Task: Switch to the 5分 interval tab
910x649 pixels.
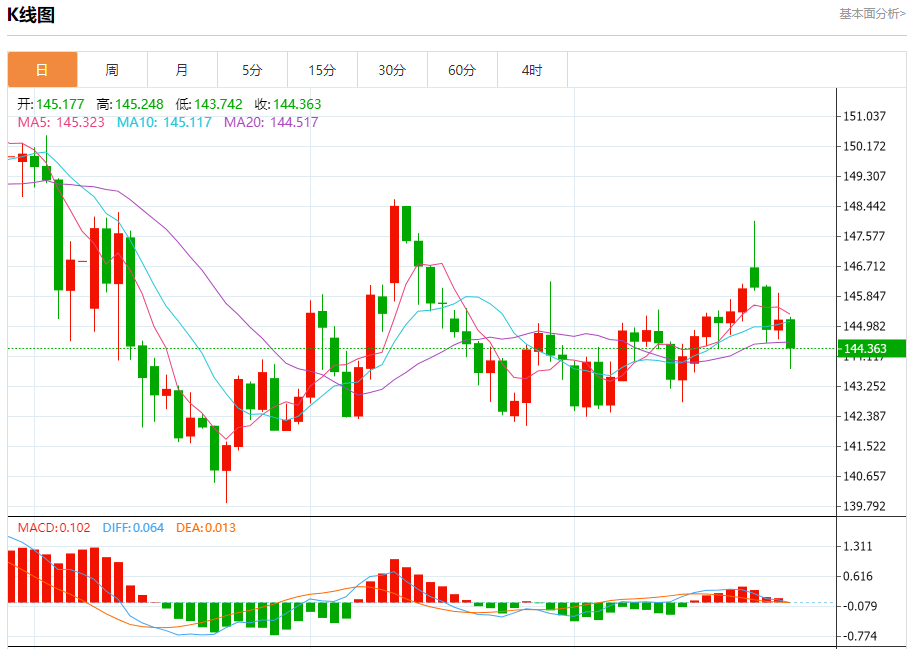Action: pos(252,70)
